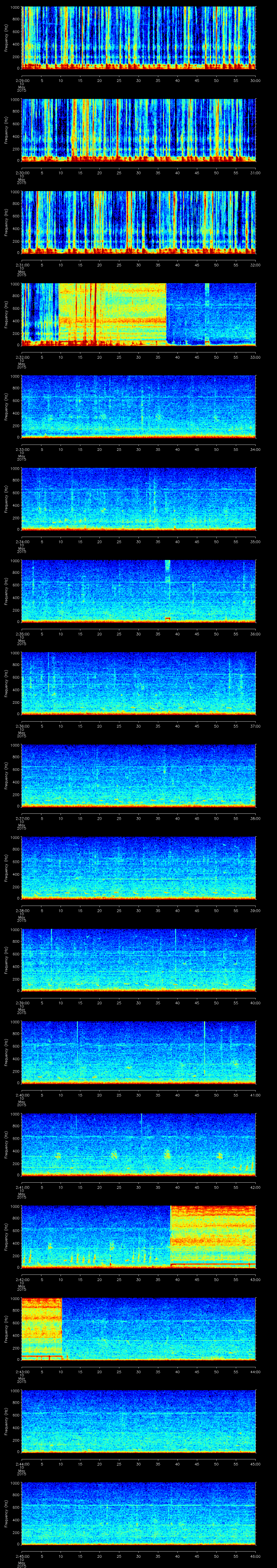Click the '46:00' end time label

255,1556
